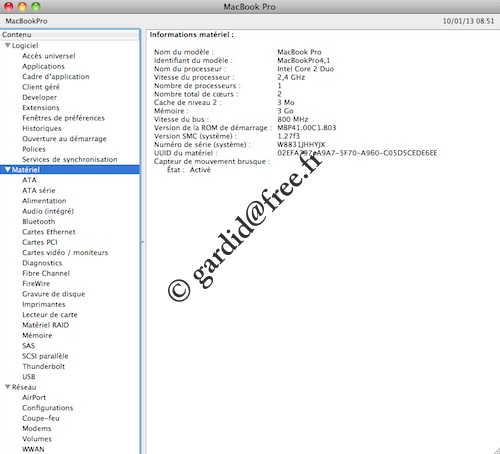Collapse the Matériel disclosure triangle

8,170
